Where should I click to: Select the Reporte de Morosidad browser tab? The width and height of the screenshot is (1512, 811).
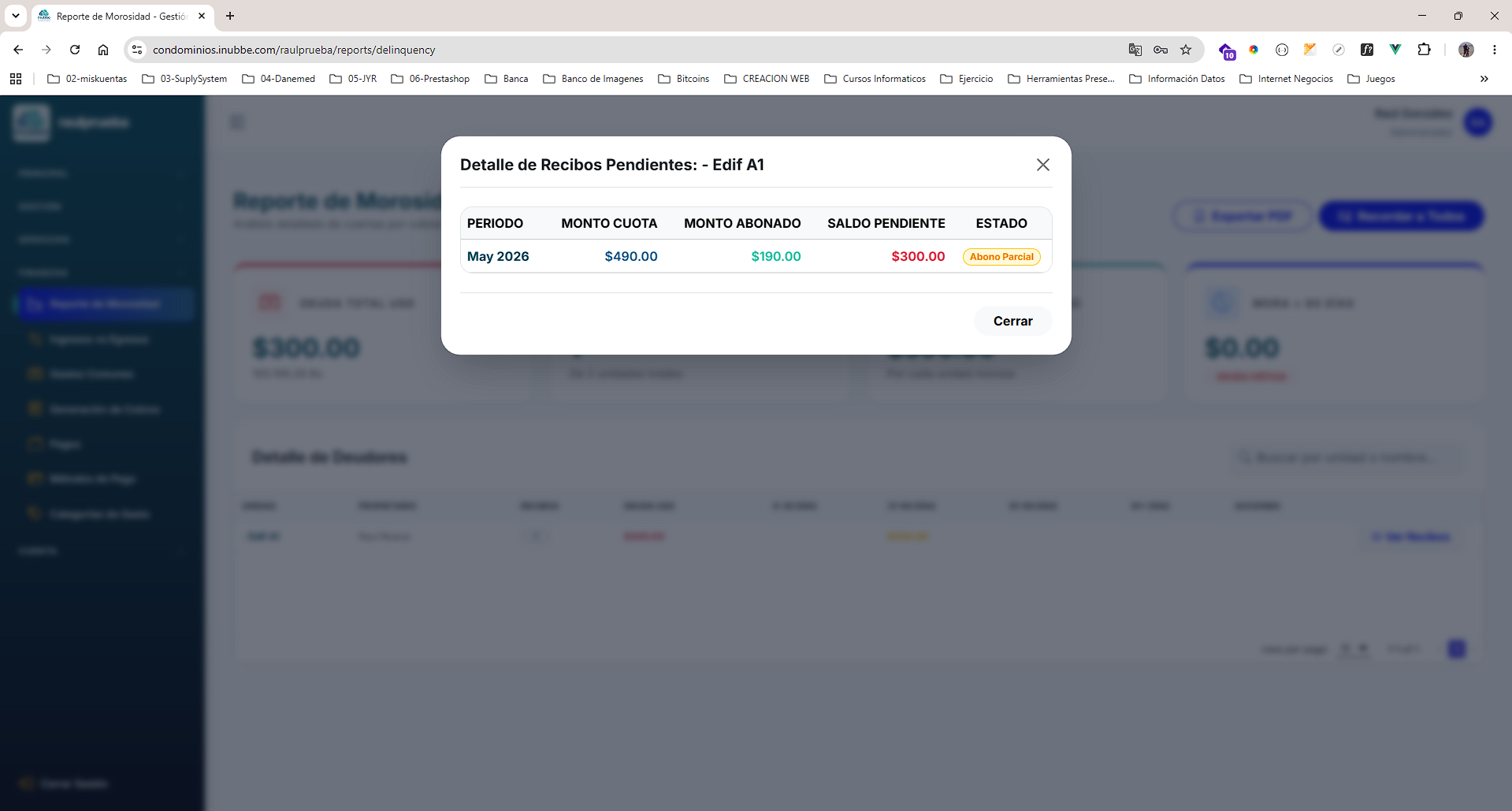pyautogui.click(x=122, y=16)
